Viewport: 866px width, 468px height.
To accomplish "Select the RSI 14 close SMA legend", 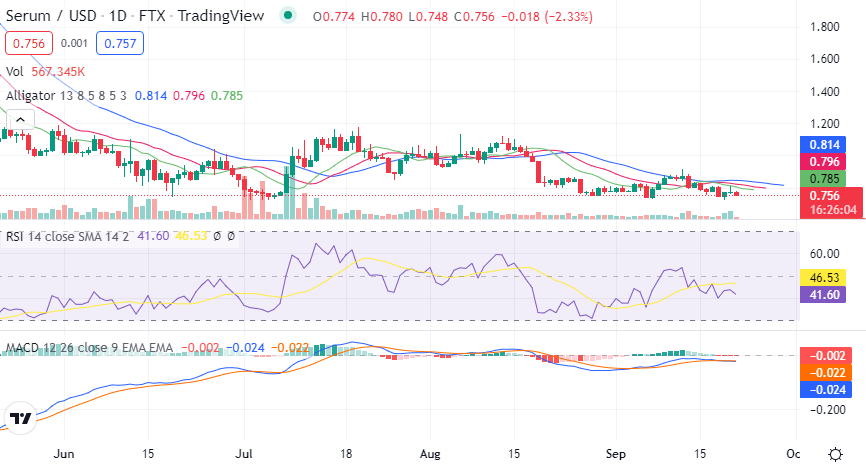I will [x=67, y=236].
